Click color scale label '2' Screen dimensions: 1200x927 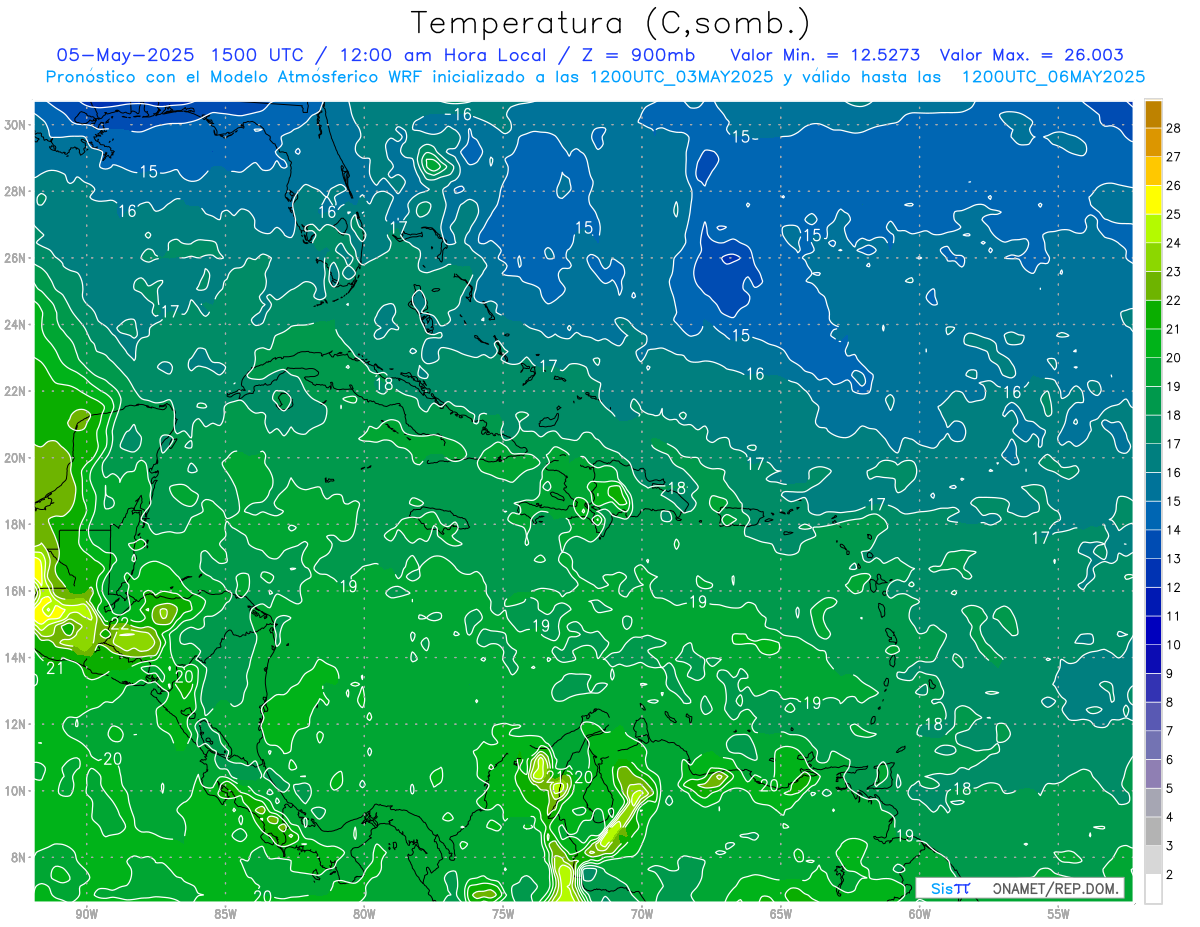(1170, 875)
